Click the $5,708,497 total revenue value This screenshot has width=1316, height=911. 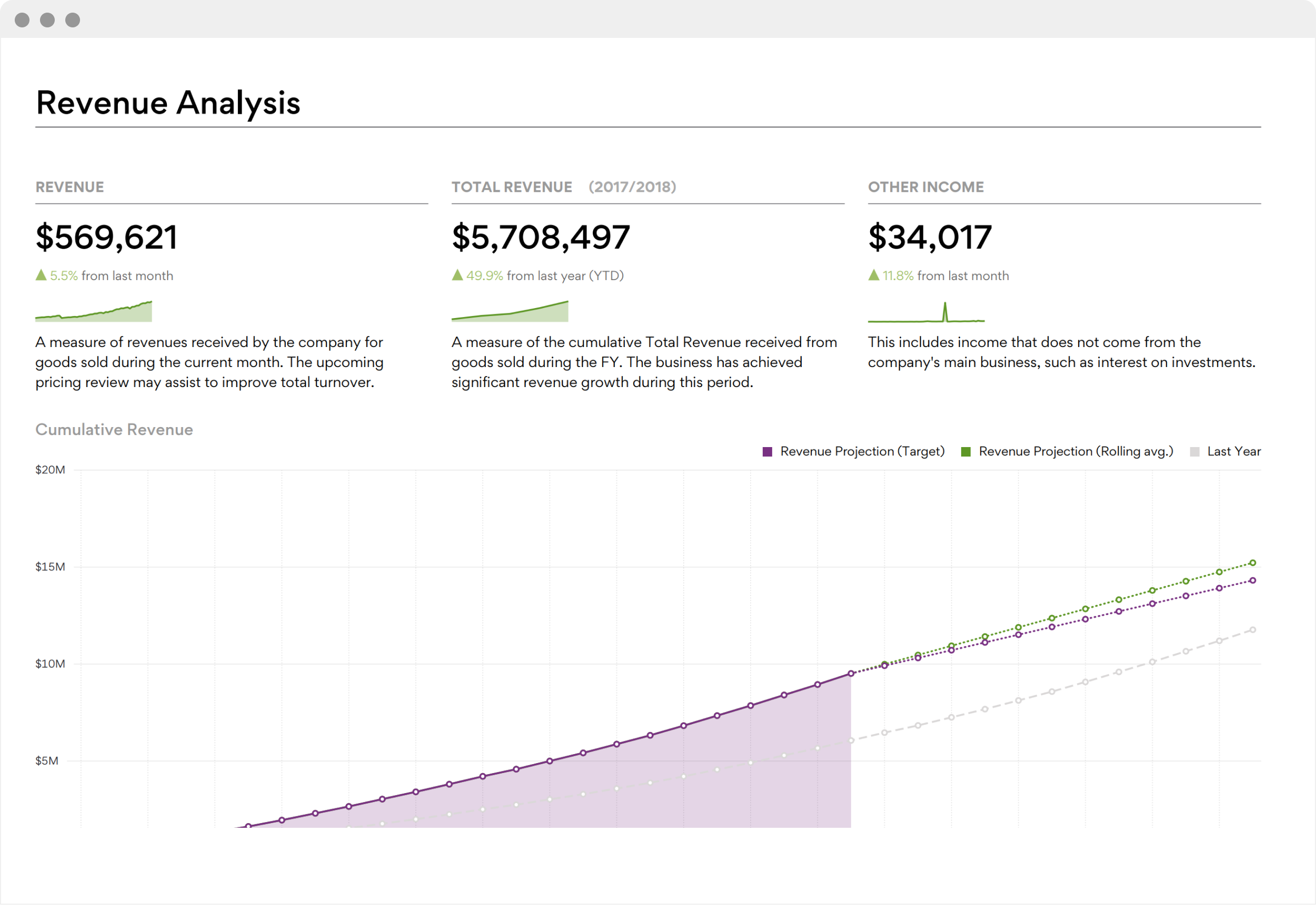tap(540, 237)
